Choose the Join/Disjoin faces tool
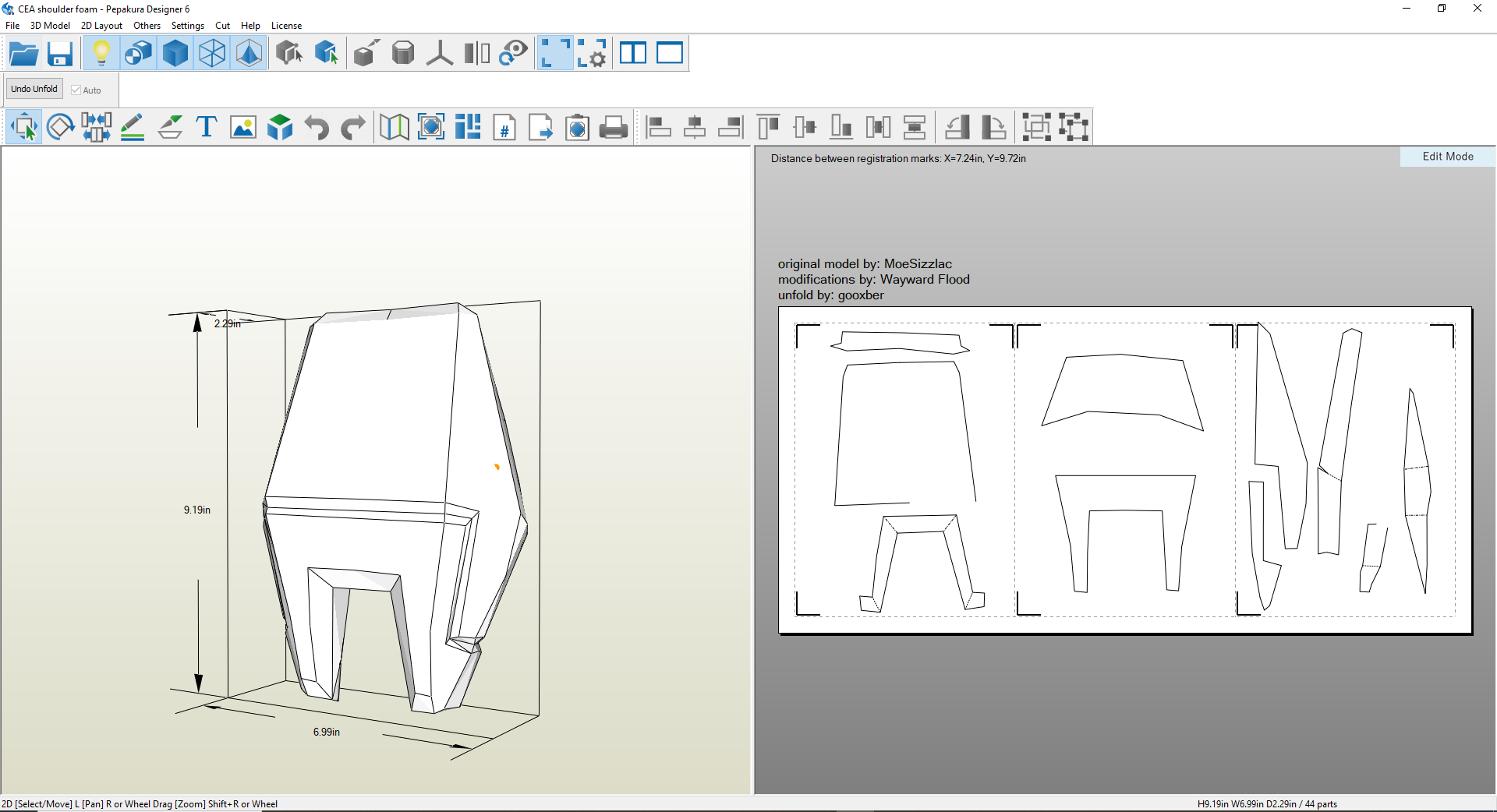Image resolution: width=1497 pixels, height=812 pixels. 96,126
